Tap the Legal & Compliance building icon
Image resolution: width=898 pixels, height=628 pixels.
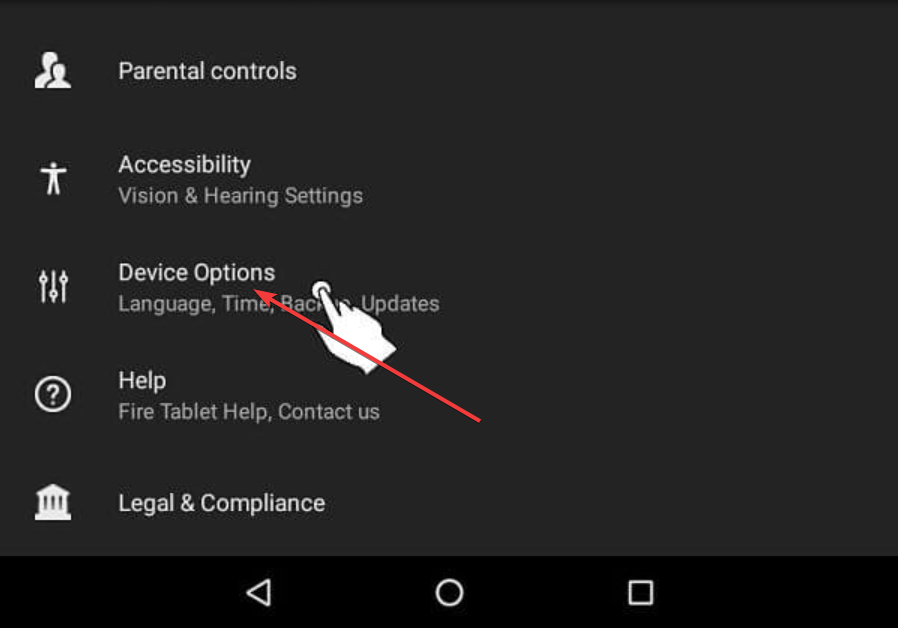tap(53, 502)
